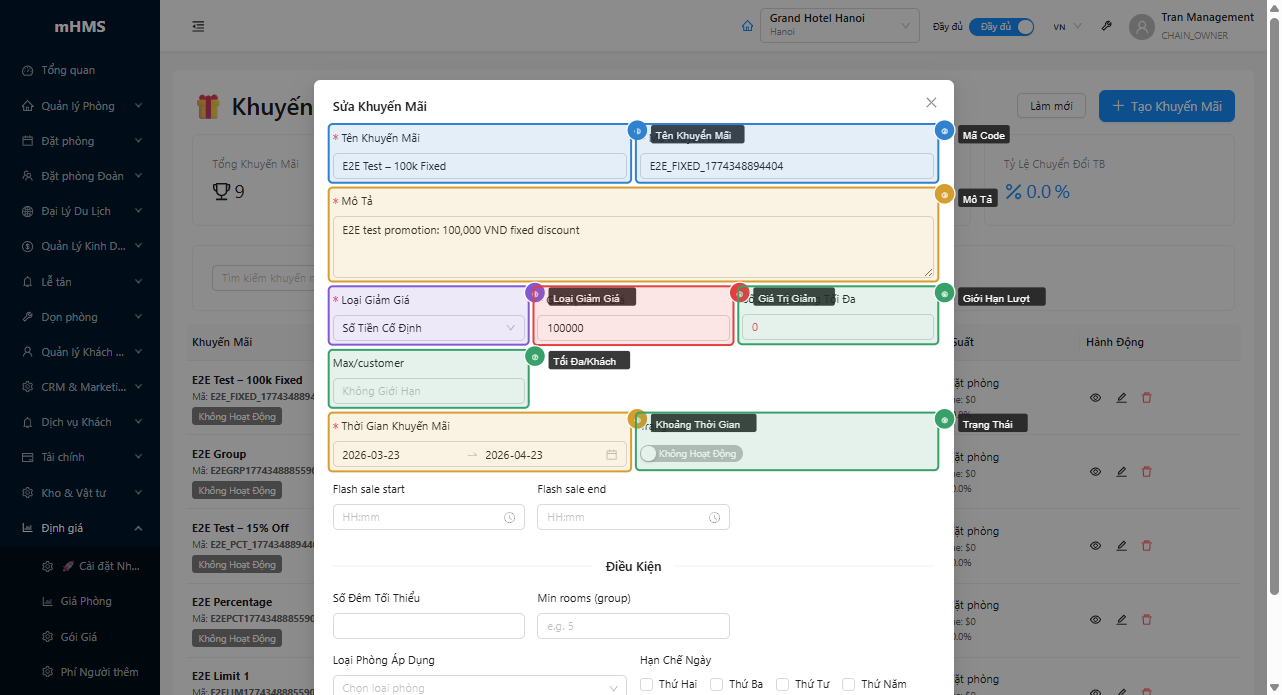Open the calendar icon in Thời Gian Khuyến Mãi

[x=611, y=455]
